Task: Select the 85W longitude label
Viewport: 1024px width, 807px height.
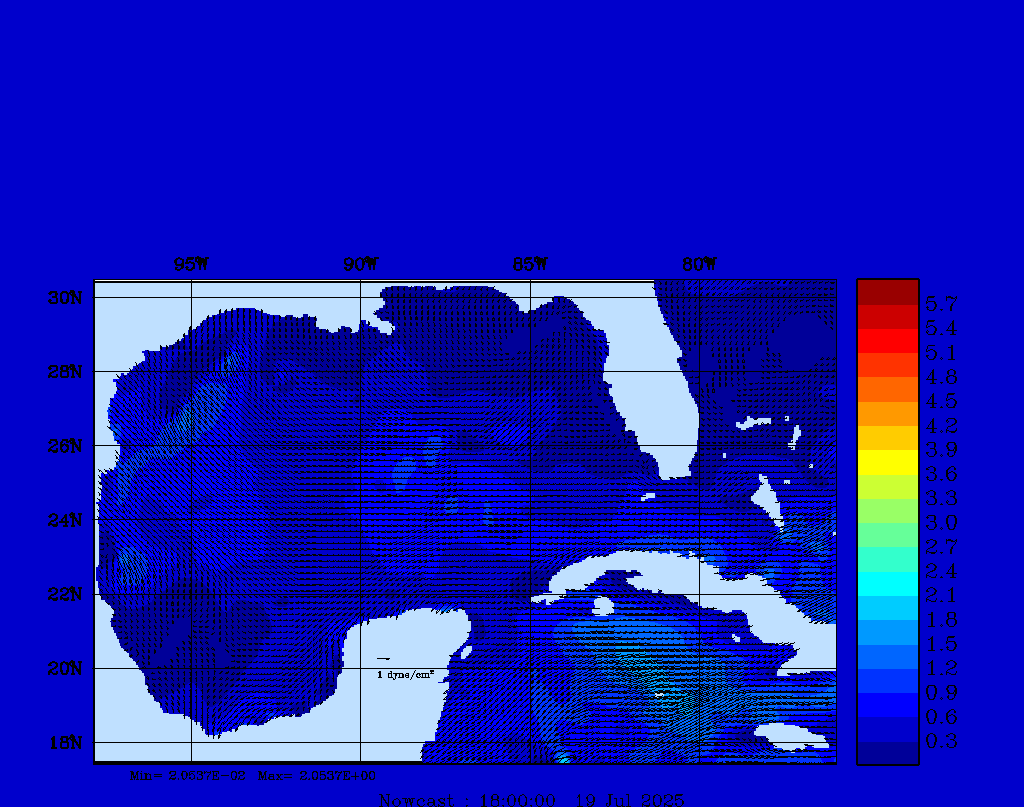Action: pos(530,264)
